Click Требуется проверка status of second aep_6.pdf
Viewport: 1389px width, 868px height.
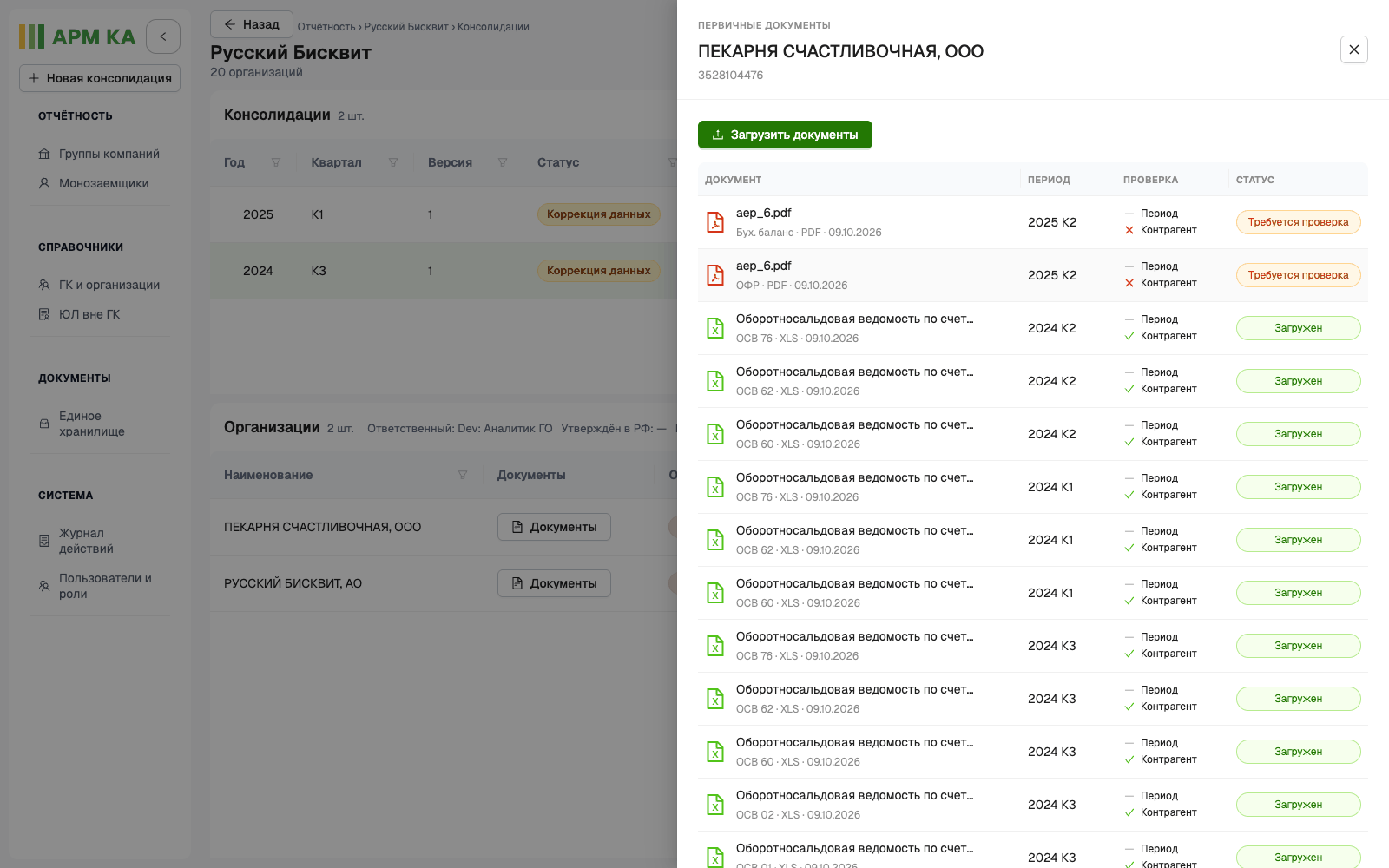(x=1299, y=275)
